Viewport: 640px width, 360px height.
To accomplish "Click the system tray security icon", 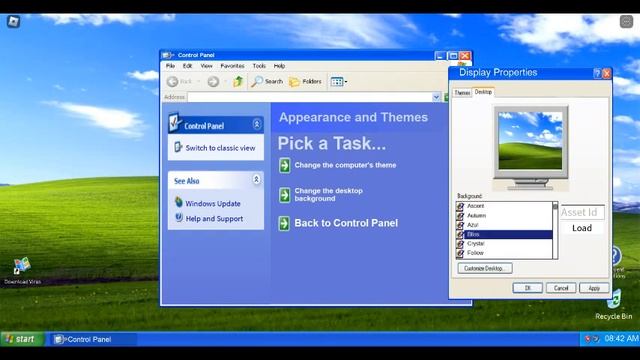I will (588, 339).
